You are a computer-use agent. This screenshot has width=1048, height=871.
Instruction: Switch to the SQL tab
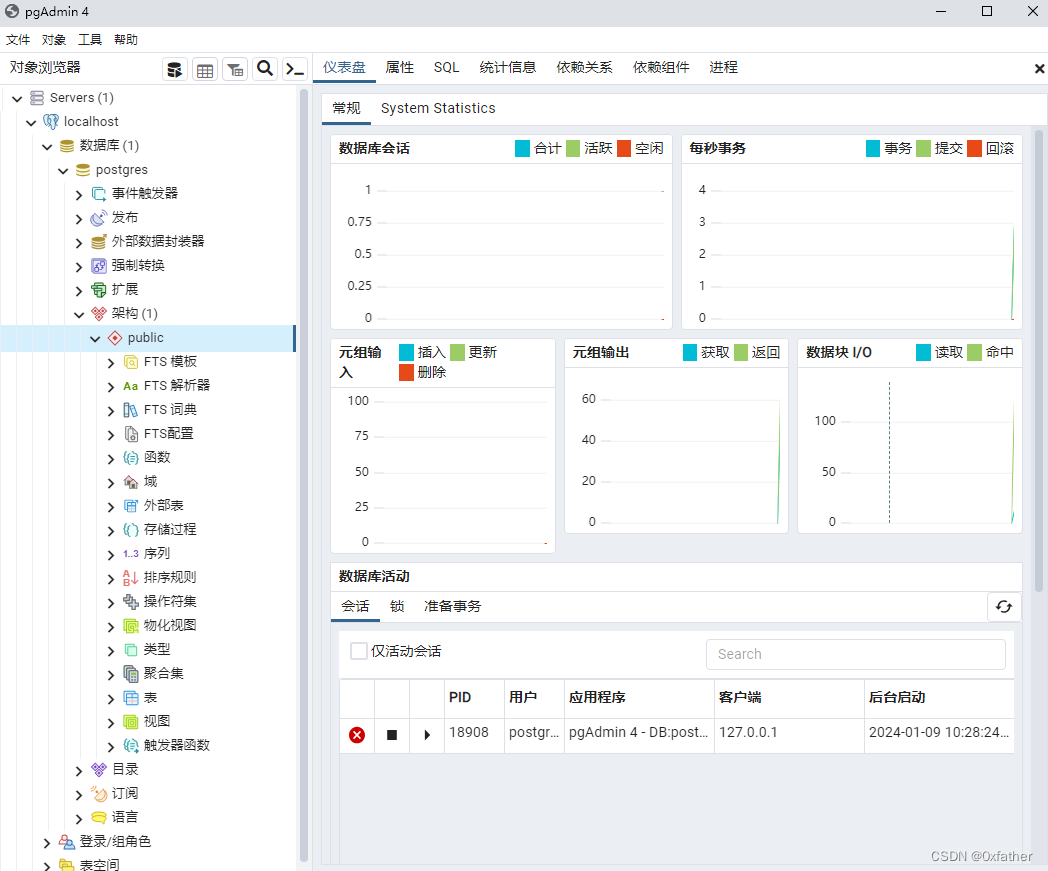[446, 67]
